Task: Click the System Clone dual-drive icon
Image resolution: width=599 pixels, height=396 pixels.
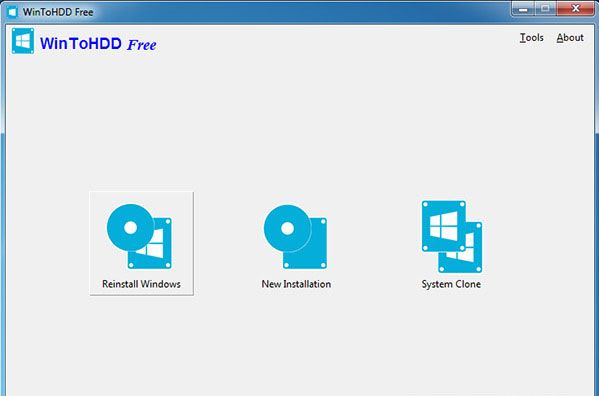Action: tap(452, 237)
